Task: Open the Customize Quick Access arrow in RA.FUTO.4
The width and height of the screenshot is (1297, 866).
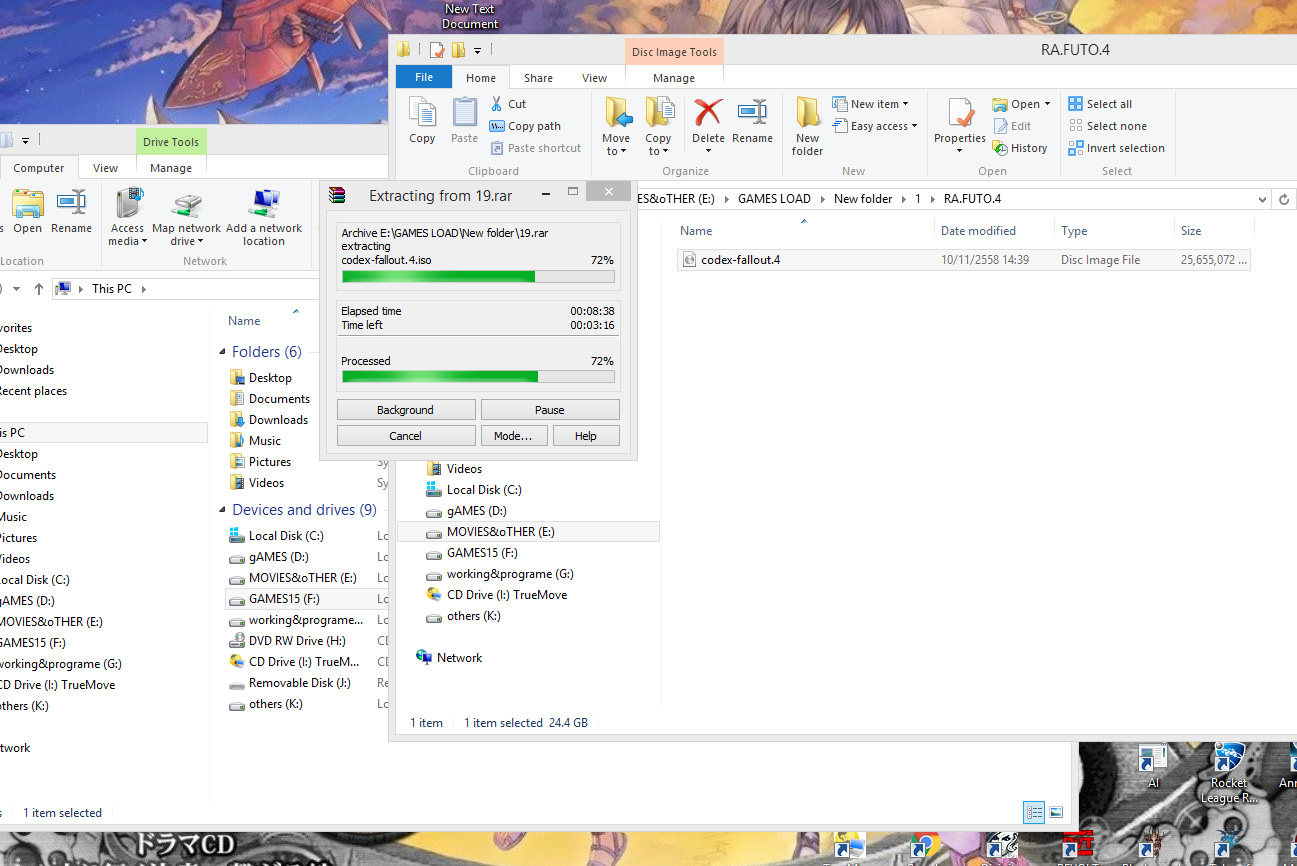Action: tap(478, 50)
